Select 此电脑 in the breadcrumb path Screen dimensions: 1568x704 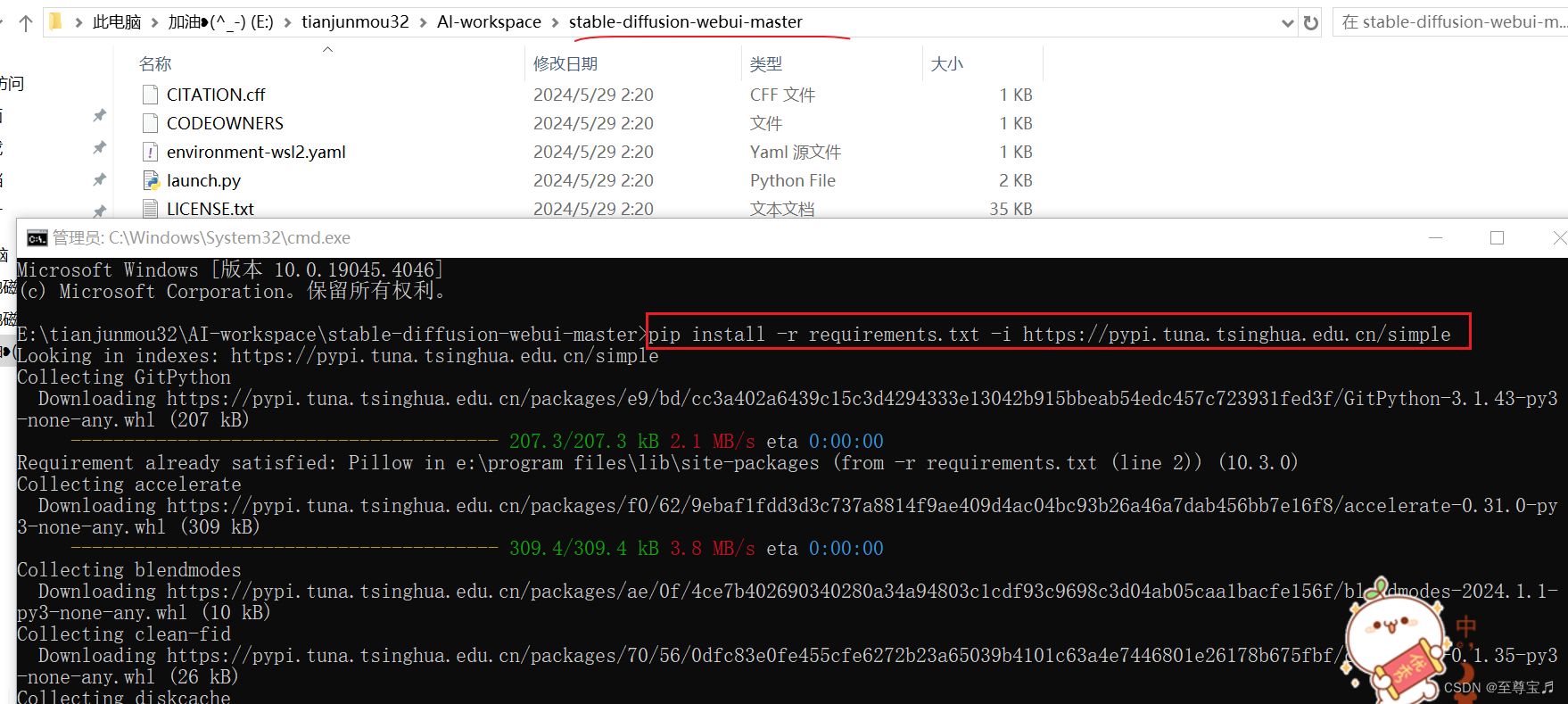[x=117, y=22]
